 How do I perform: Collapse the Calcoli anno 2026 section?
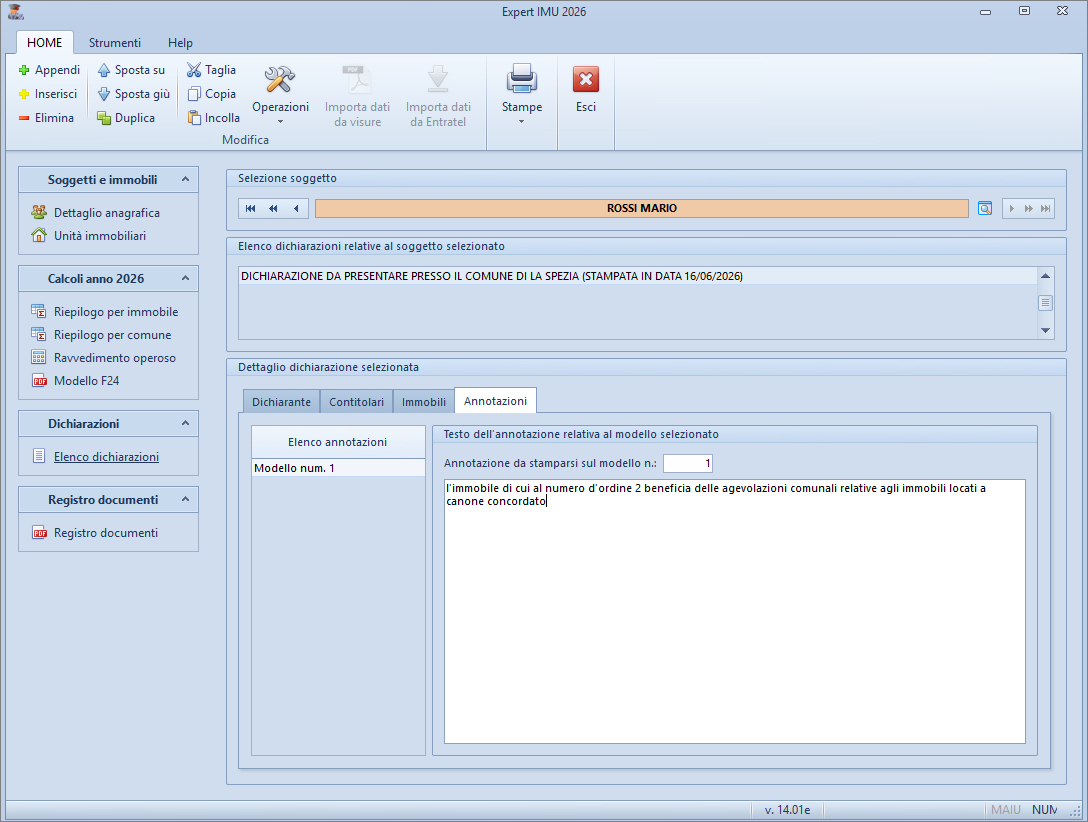[185, 278]
